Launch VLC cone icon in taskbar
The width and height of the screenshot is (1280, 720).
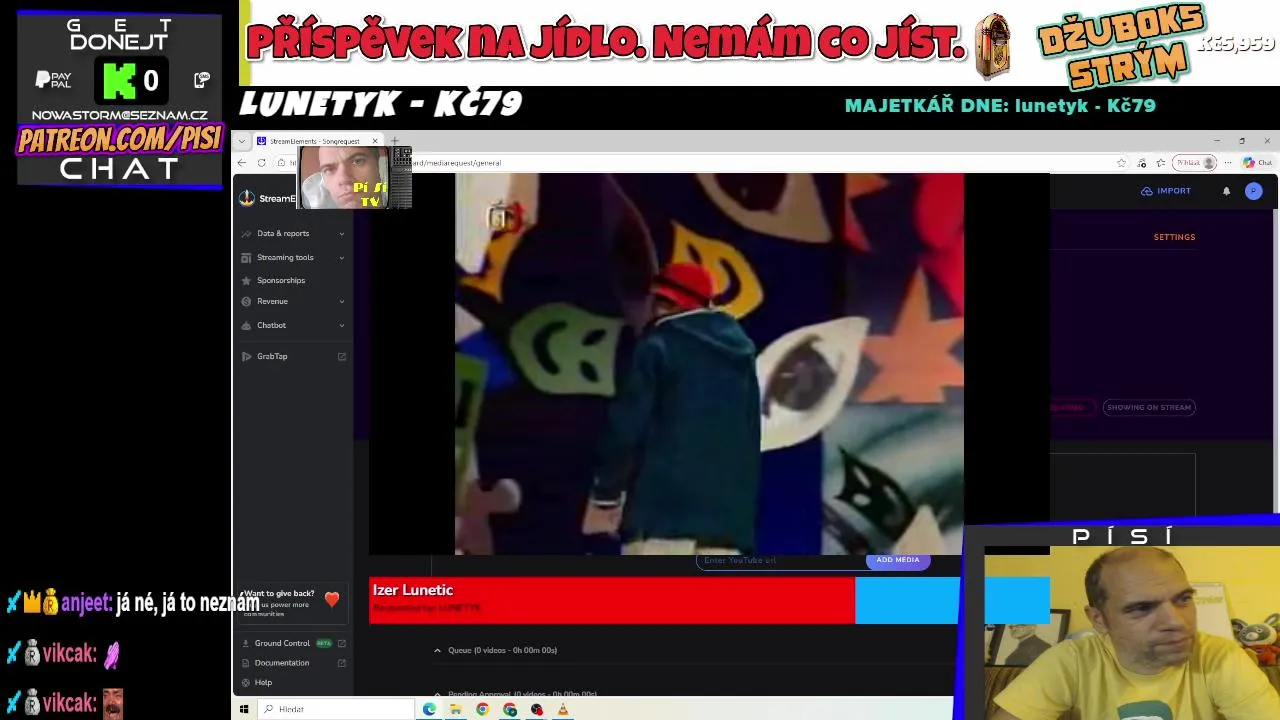click(563, 710)
